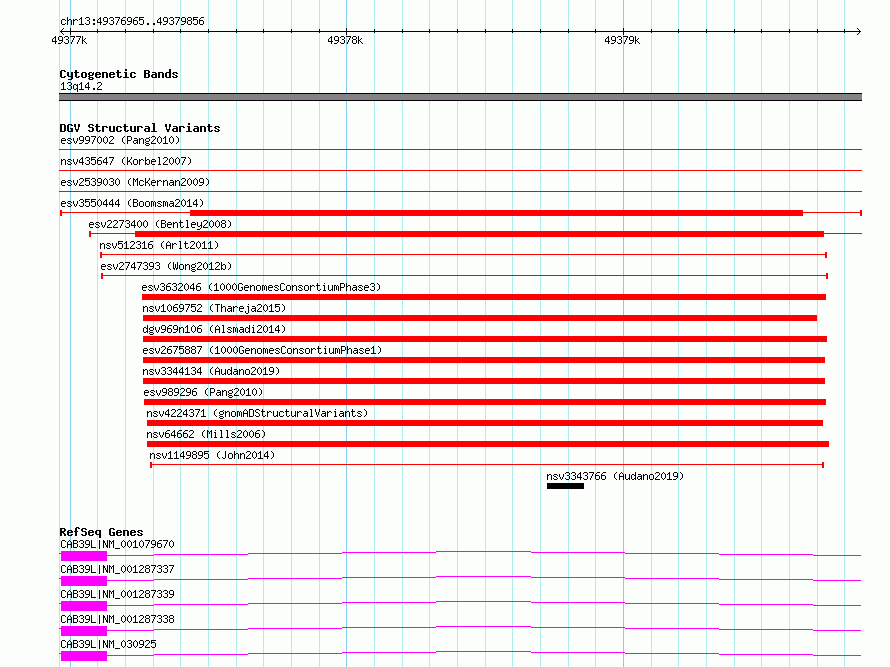
Task: Click the red bar under nsv3344134
Action: (484, 381)
